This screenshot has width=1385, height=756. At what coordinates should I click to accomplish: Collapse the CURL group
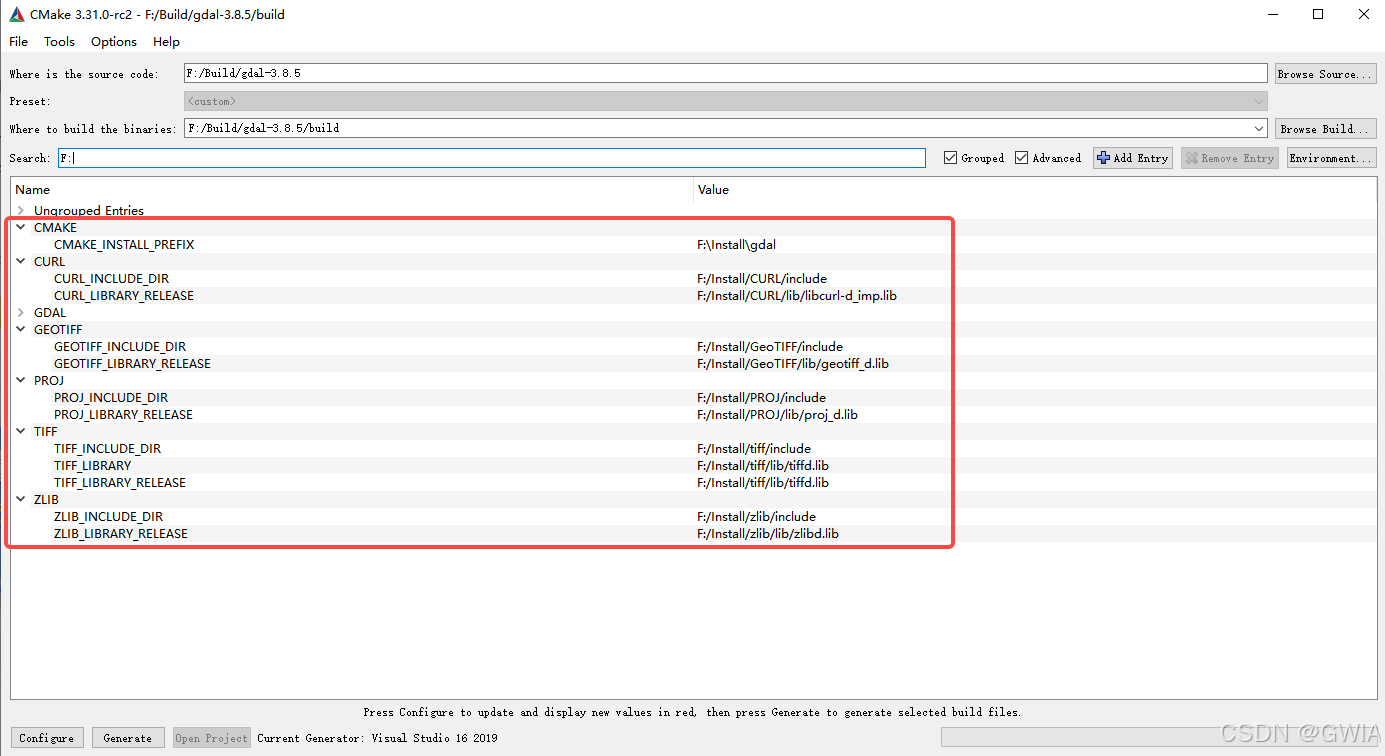[21, 262]
